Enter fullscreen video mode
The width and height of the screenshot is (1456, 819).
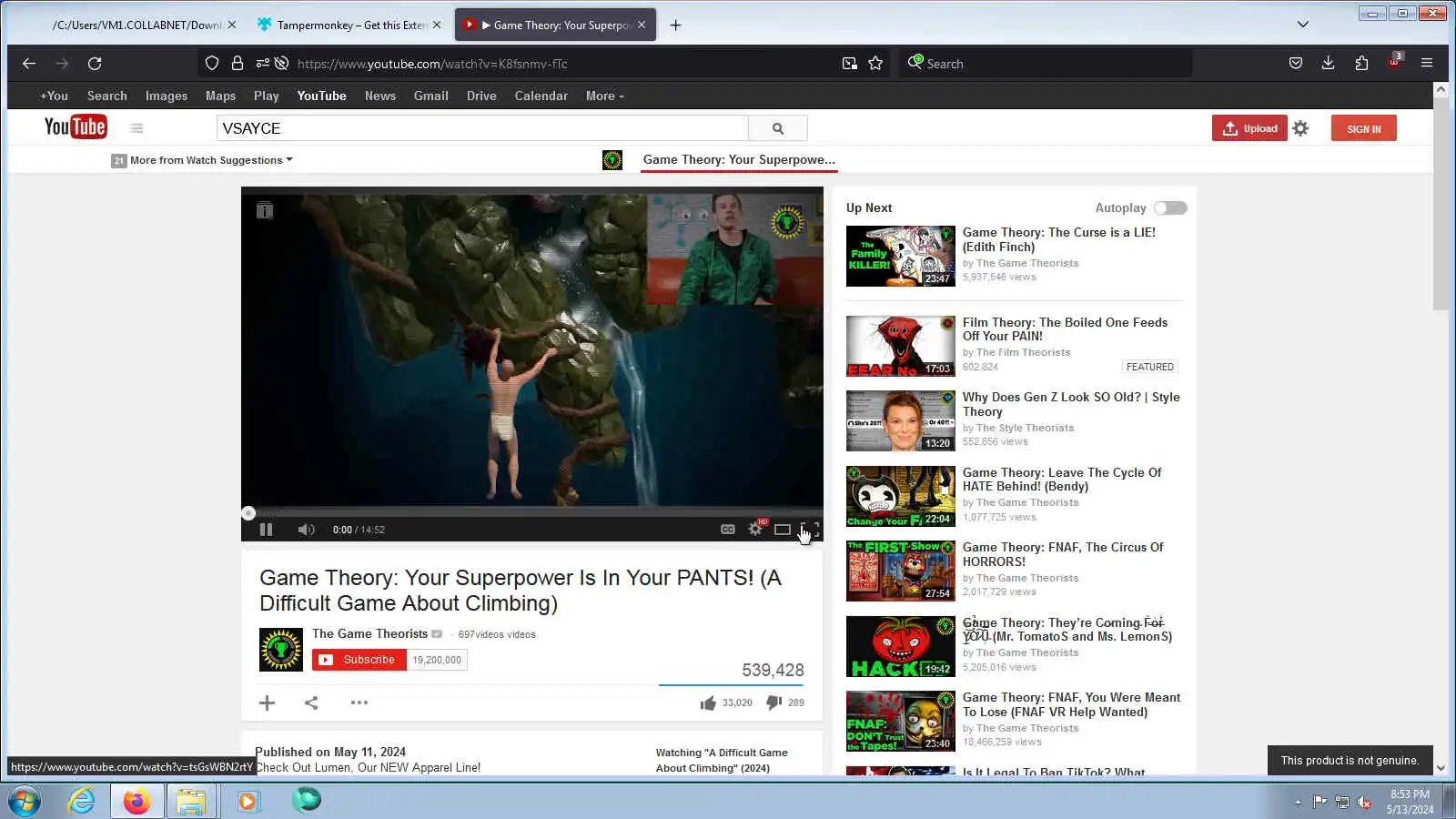pos(810,530)
